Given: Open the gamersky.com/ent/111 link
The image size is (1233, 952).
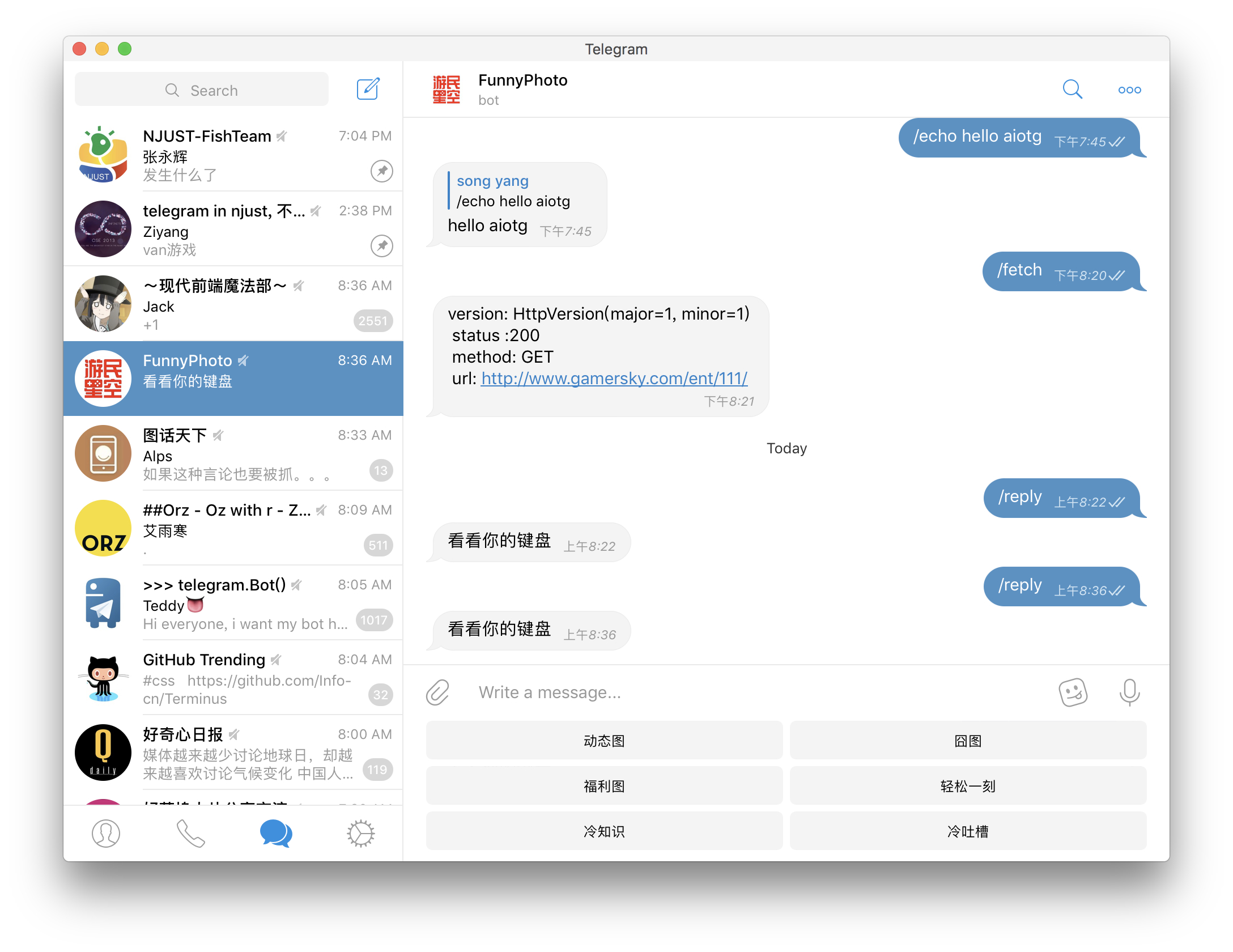Looking at the screenshot, I should (614, 378).
